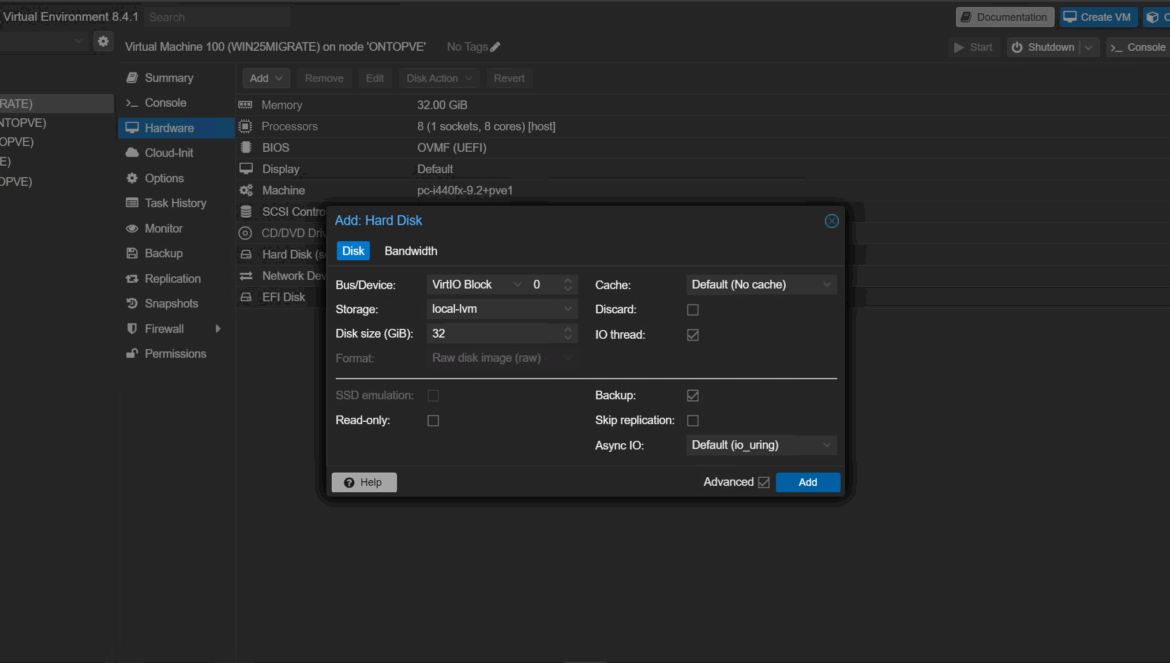Open Snapshots section

tap(171, 304)
